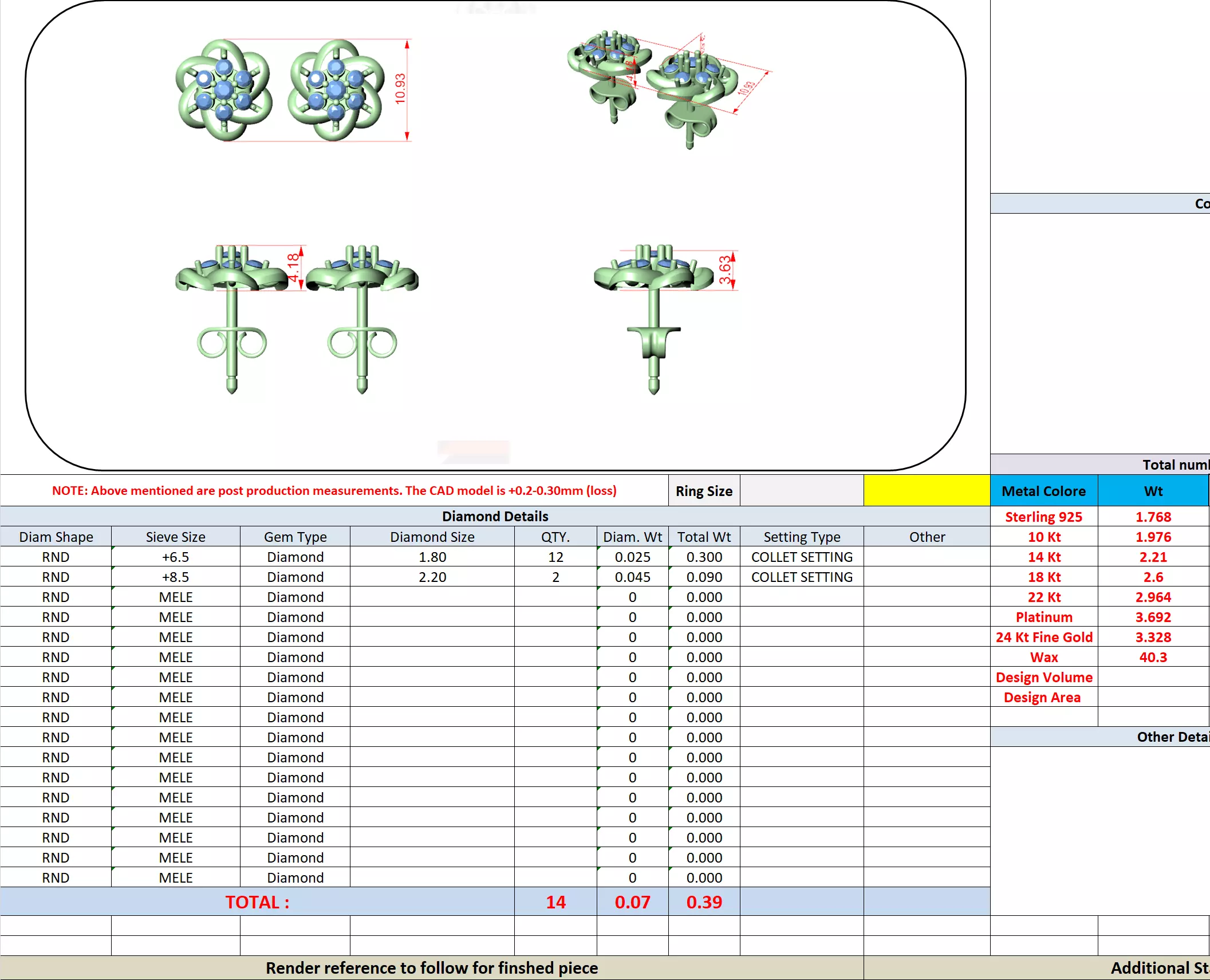The width and height of the screenshot is (1210, 980).
Task: Click the red TOTAL : label
Action: point(257,902)
